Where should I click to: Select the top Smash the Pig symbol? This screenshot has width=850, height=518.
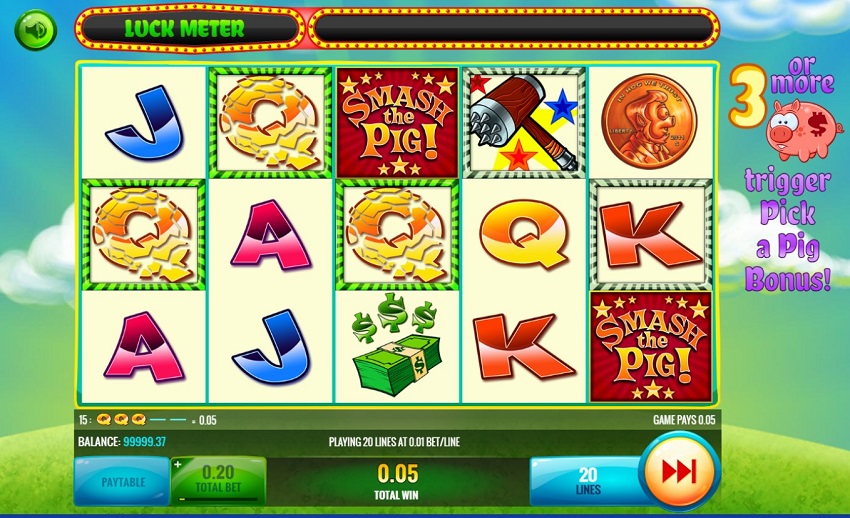tap(397, 123)
